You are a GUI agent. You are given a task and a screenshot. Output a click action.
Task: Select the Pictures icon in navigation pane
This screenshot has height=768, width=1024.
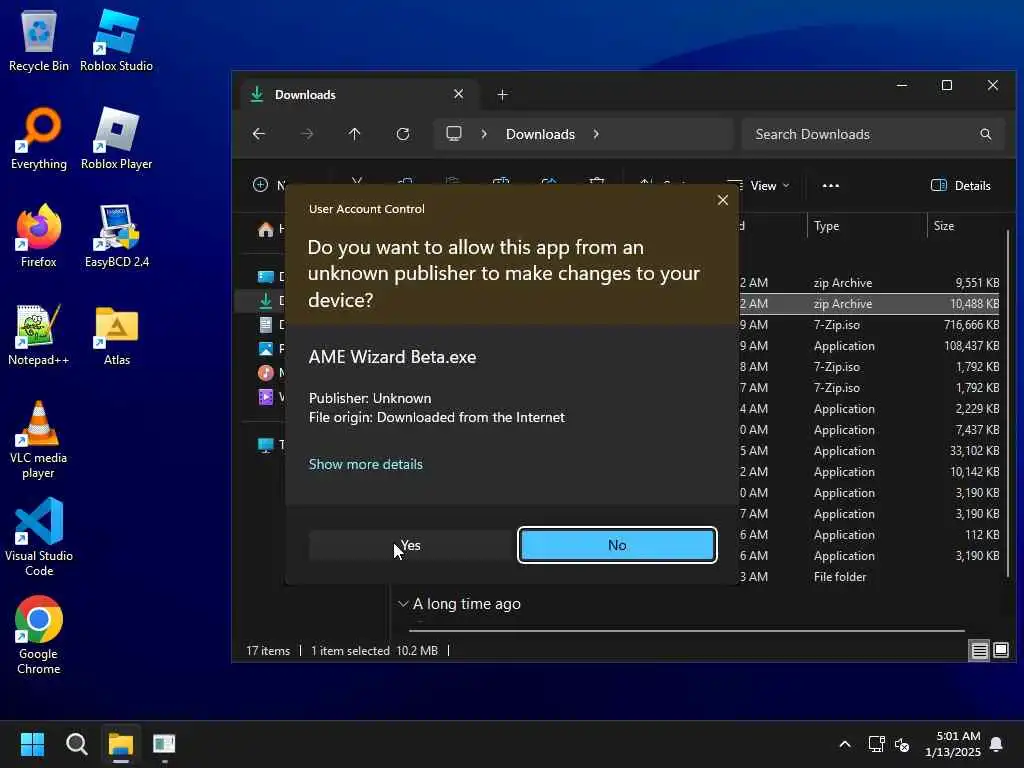266,349
